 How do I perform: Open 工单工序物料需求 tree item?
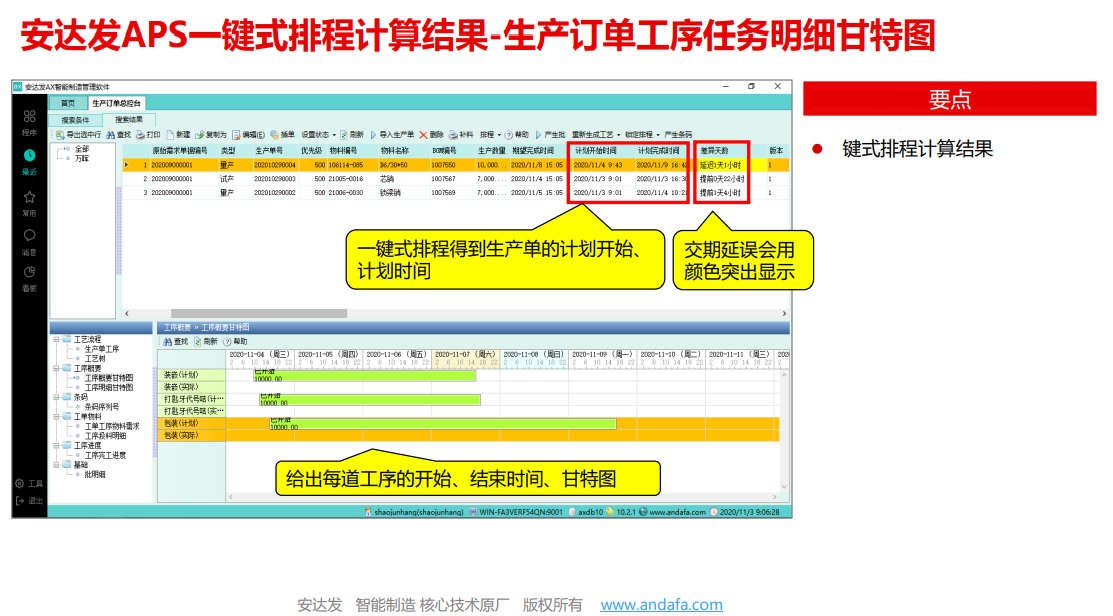tap(112, 426)
